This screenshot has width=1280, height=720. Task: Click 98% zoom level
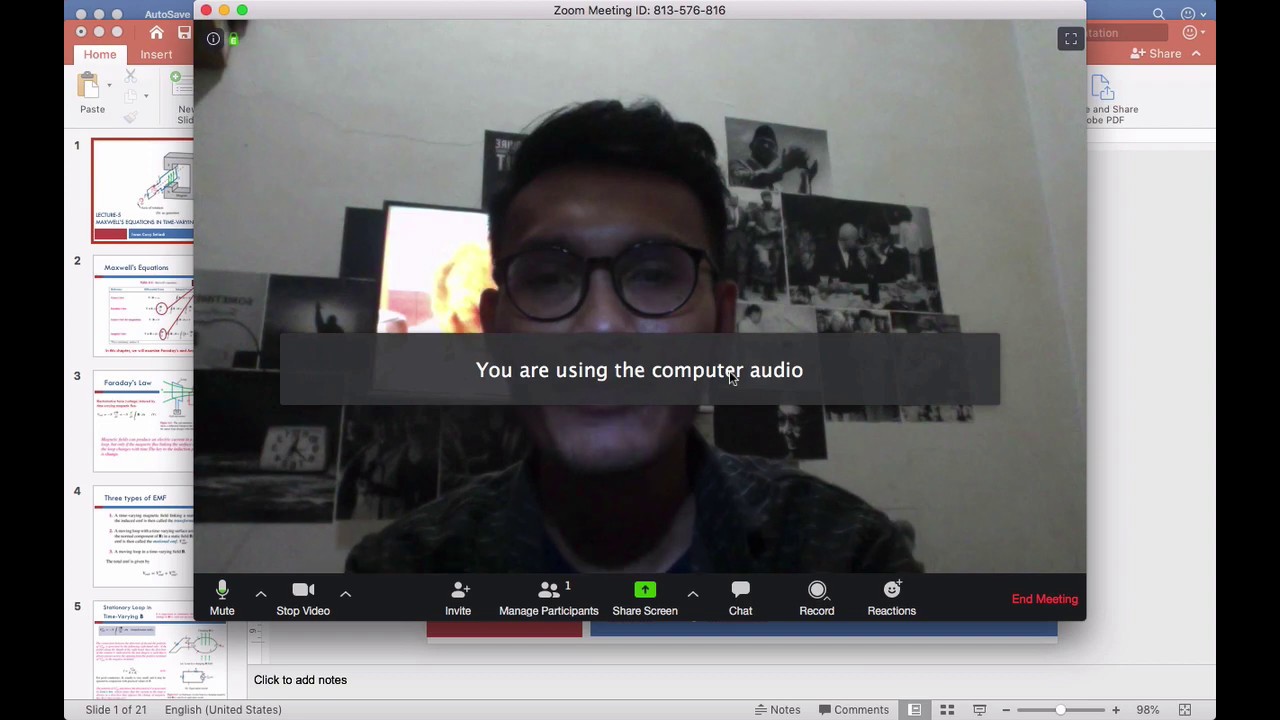coord(1147,710)
